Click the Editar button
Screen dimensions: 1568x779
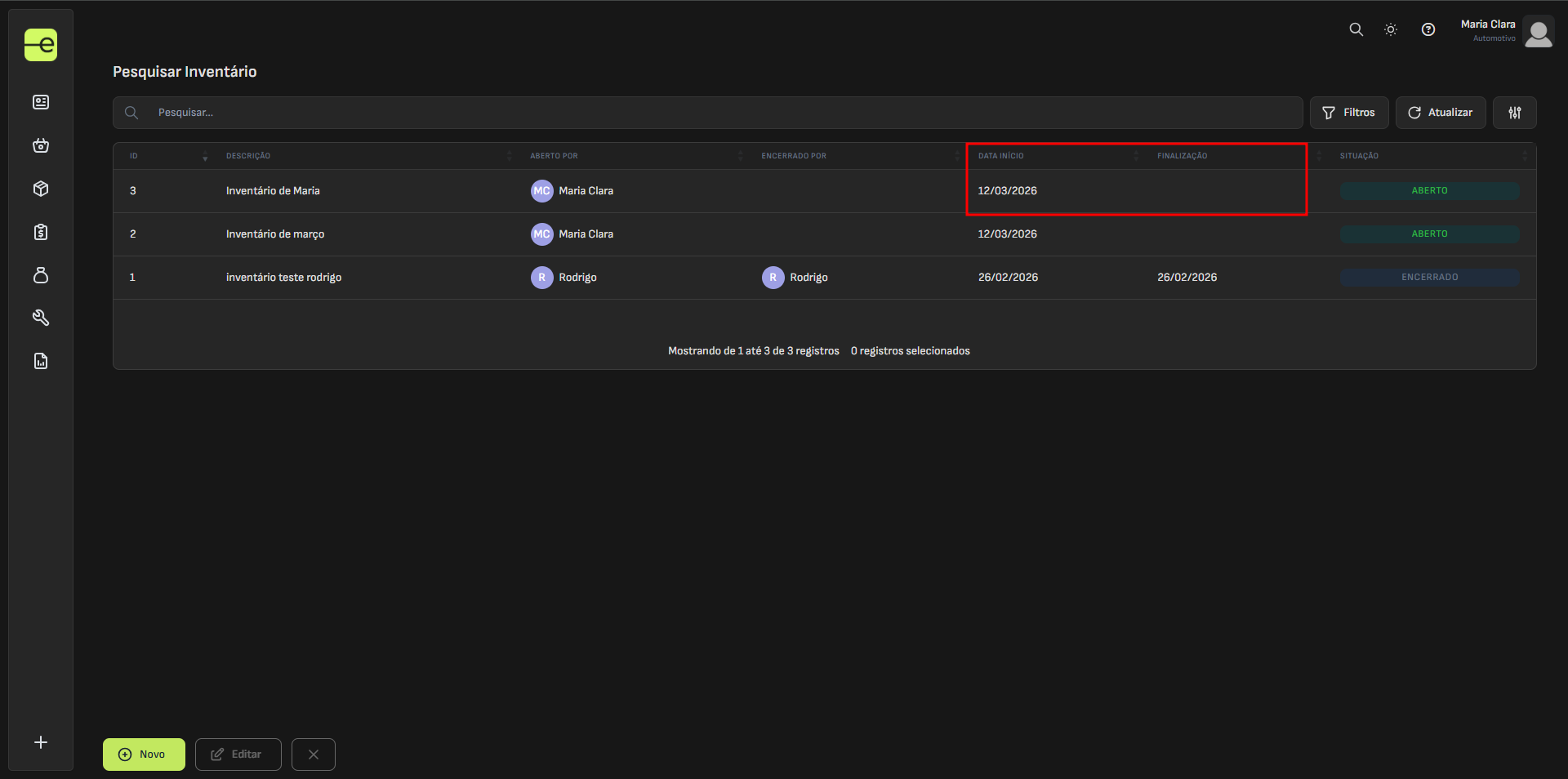[x=238, y=755]
